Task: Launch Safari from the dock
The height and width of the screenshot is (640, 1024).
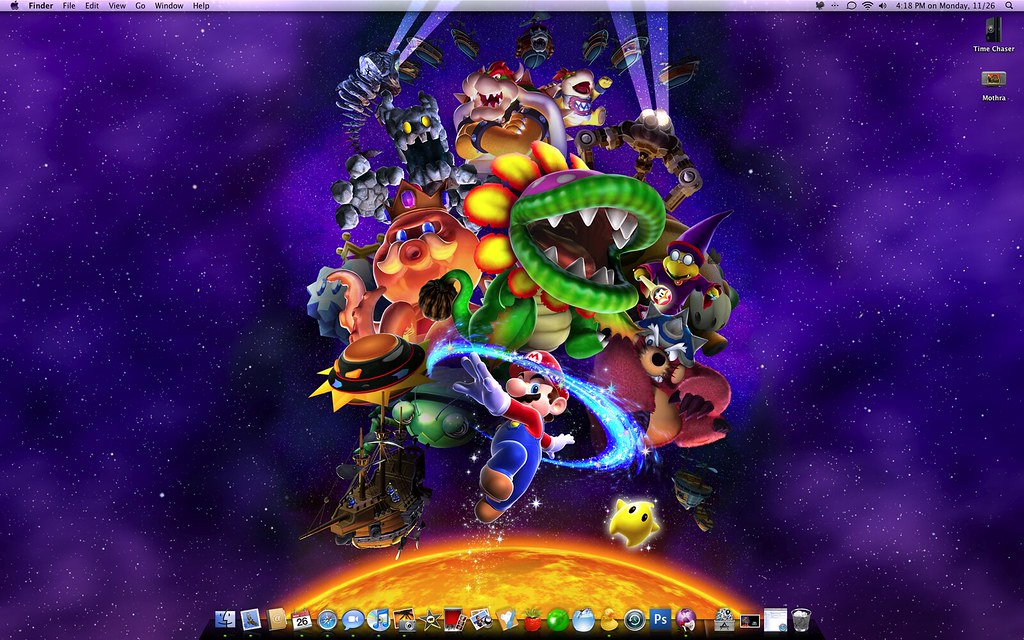Action: 327,620
